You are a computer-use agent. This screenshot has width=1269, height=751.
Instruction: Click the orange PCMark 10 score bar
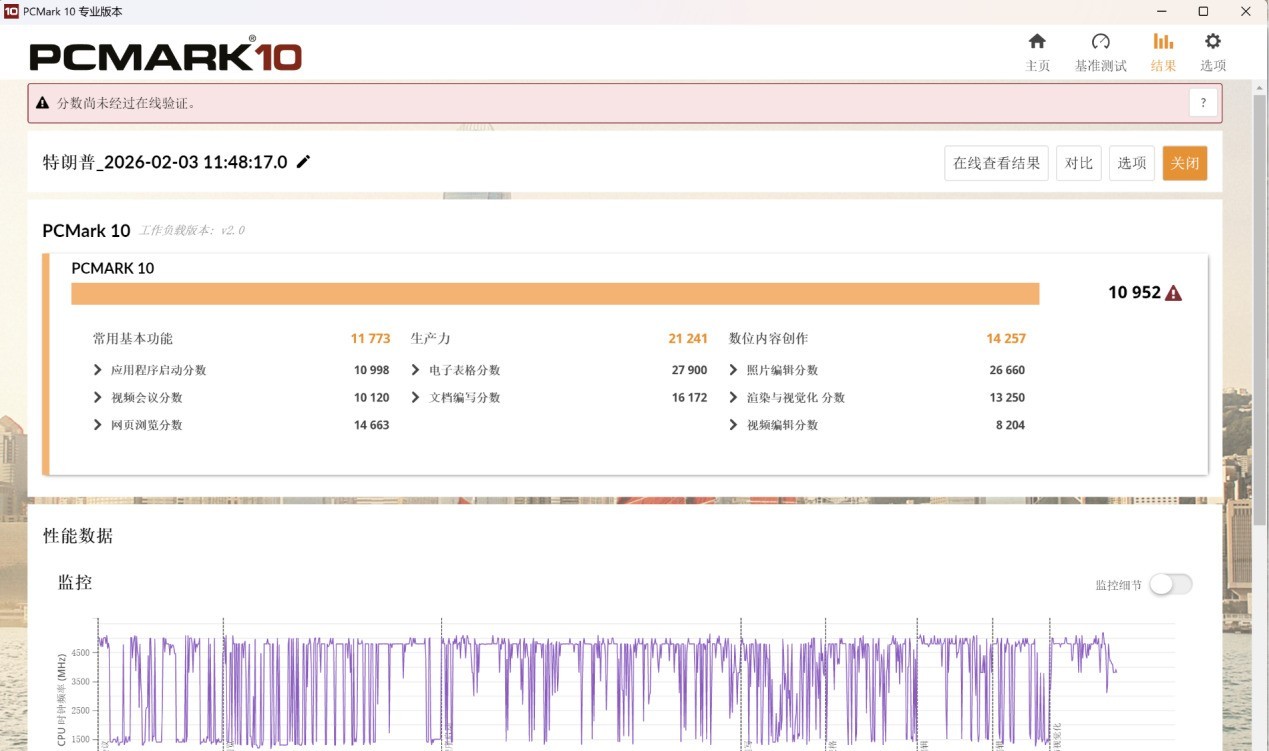pyautogui.click(x=555, y=293)
